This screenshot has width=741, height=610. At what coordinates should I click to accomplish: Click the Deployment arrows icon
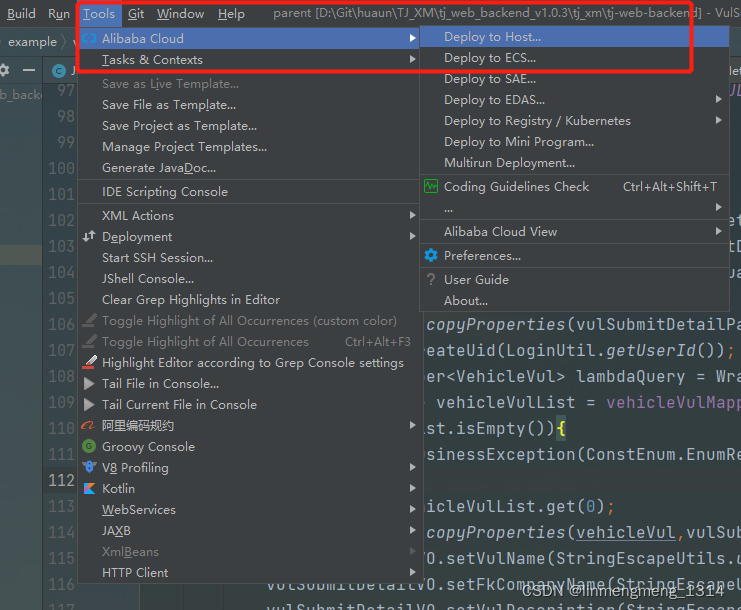(x=89, y=236)
